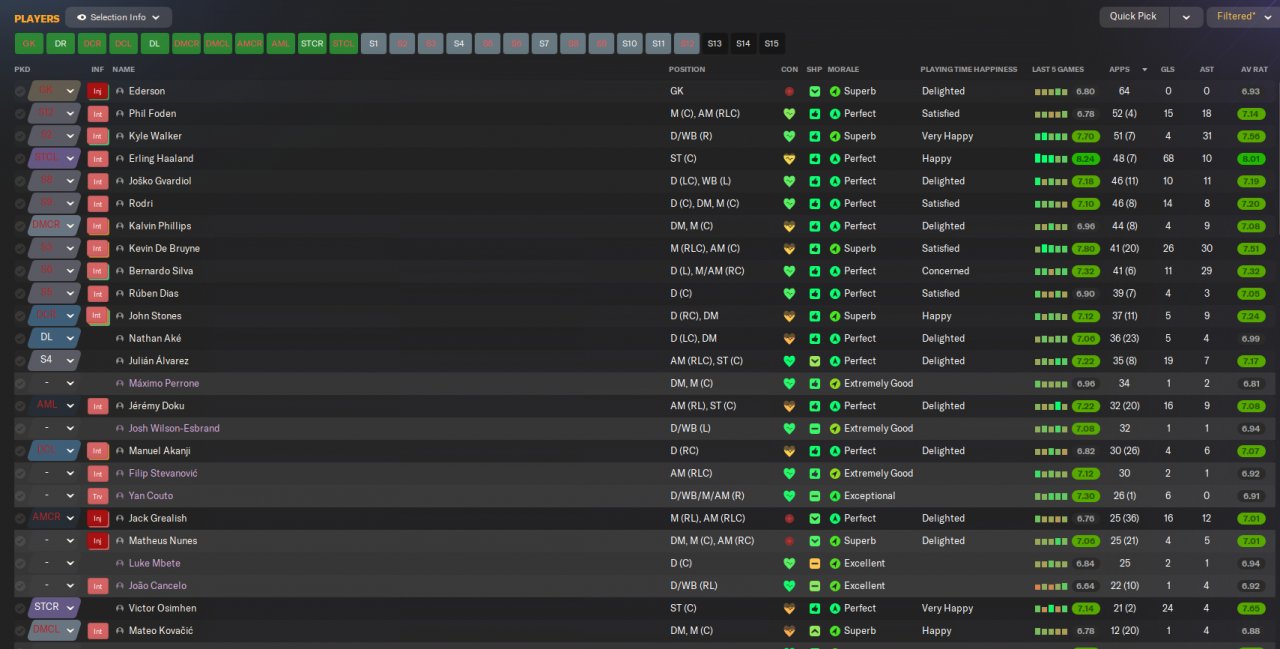The height and width of the screenshot is (649, 1280).
Task: Select the S7 substitute slot
Action: pos(544,44)
